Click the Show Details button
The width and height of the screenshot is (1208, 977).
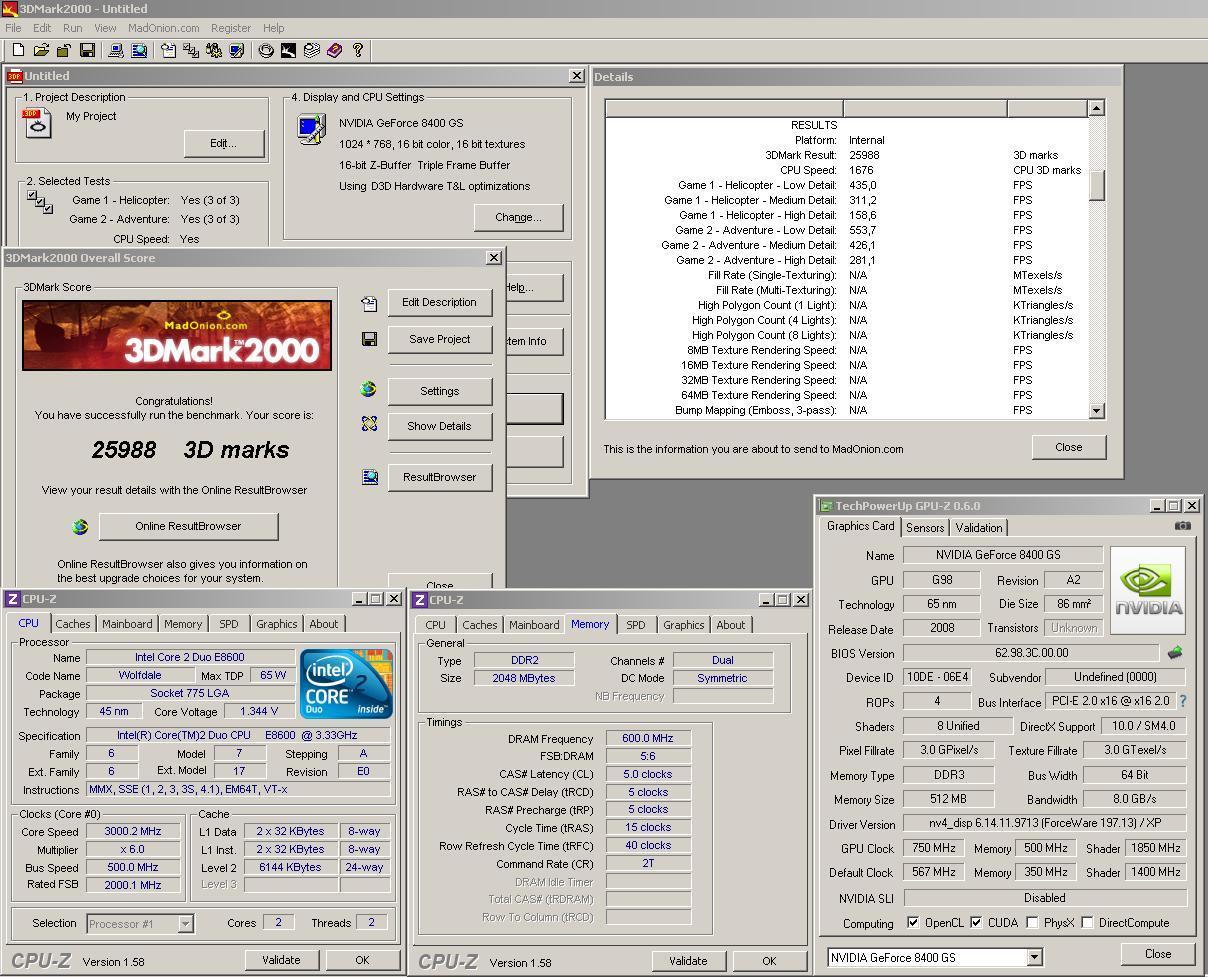tap(440, 426)
